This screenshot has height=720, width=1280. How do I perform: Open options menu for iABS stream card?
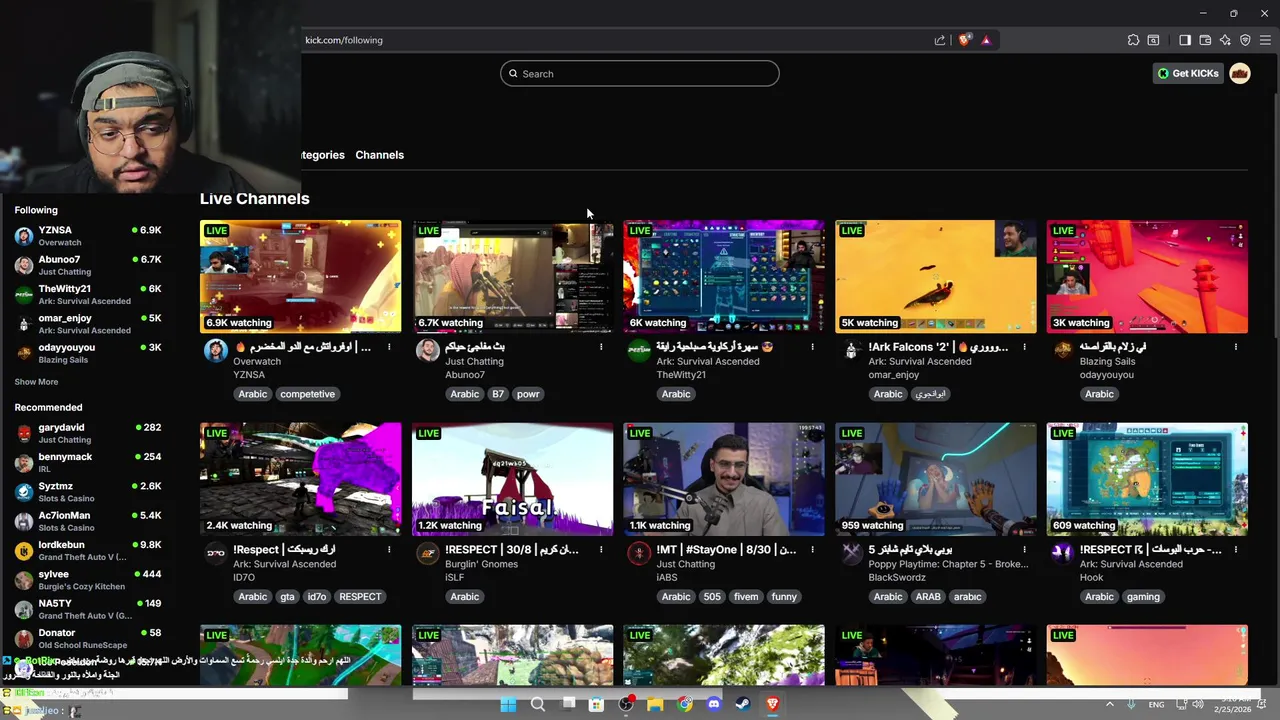pyautogui.click(x=812, y=549)
